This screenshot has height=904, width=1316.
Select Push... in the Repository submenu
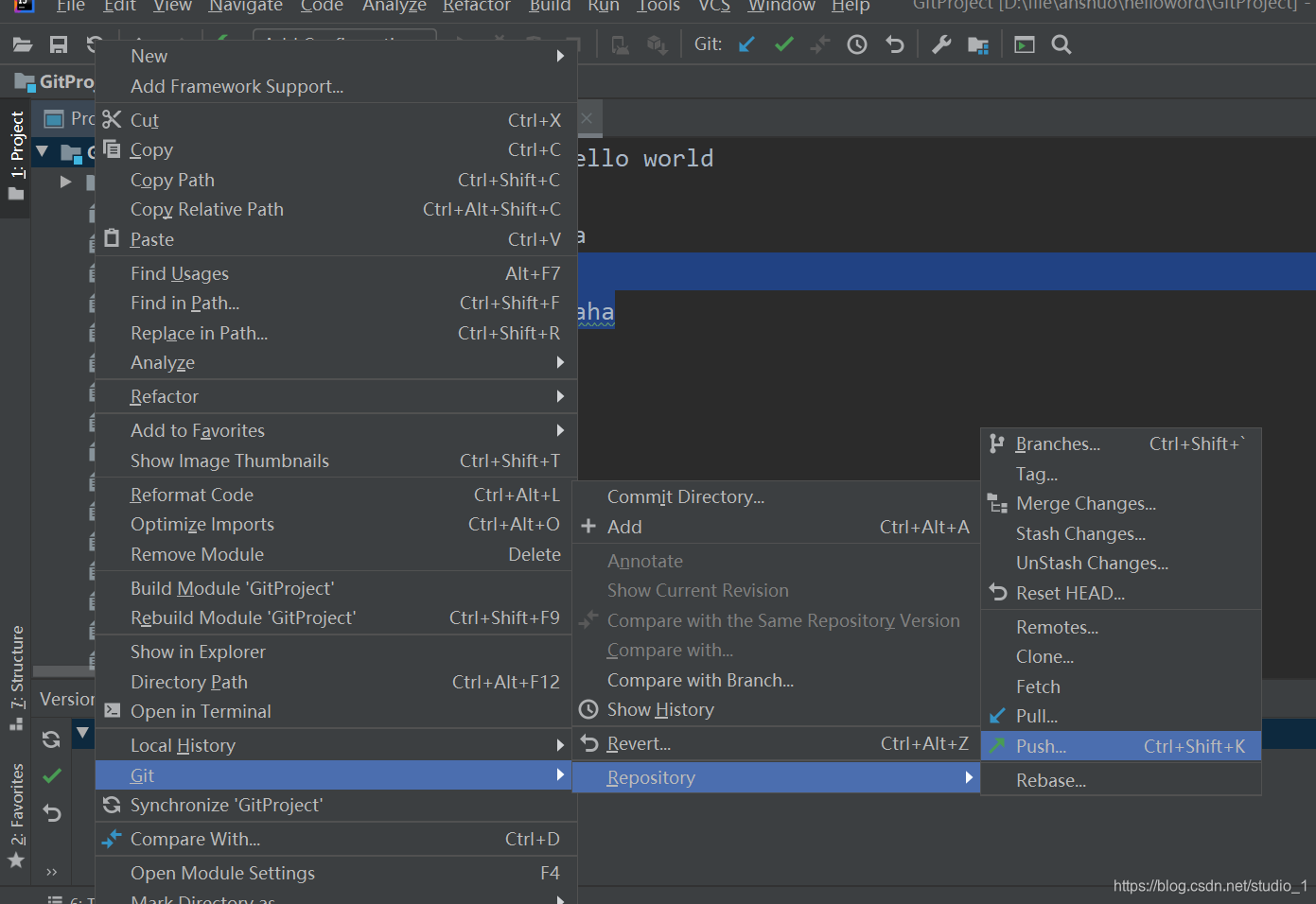[x=1121, y=746]
